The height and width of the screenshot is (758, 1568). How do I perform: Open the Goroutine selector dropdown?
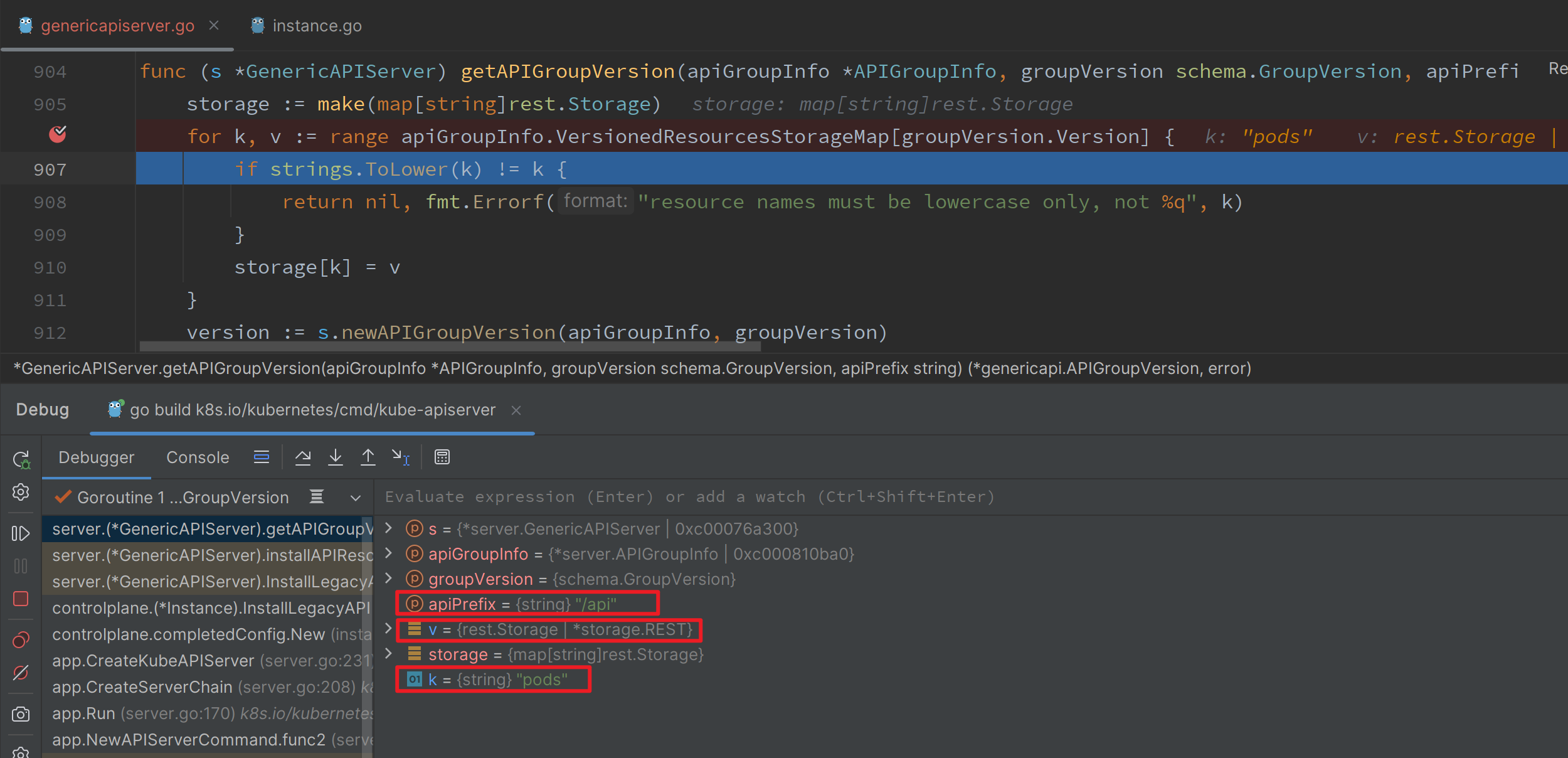355,498
